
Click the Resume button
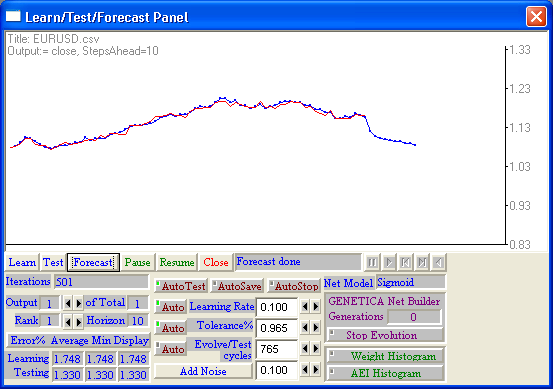(177, 262)
